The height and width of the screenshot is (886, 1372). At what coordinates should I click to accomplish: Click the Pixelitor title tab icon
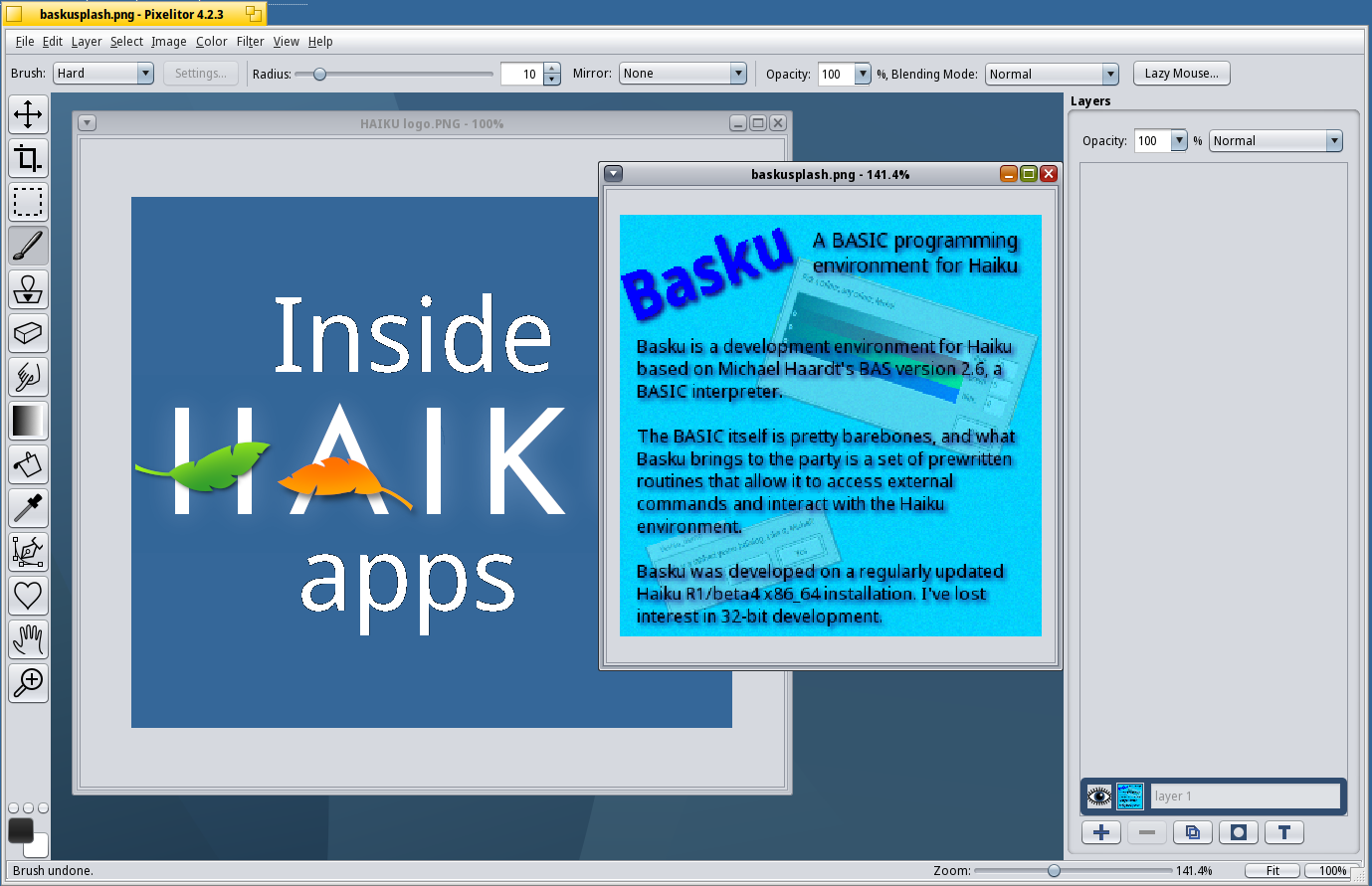point(14,14)
